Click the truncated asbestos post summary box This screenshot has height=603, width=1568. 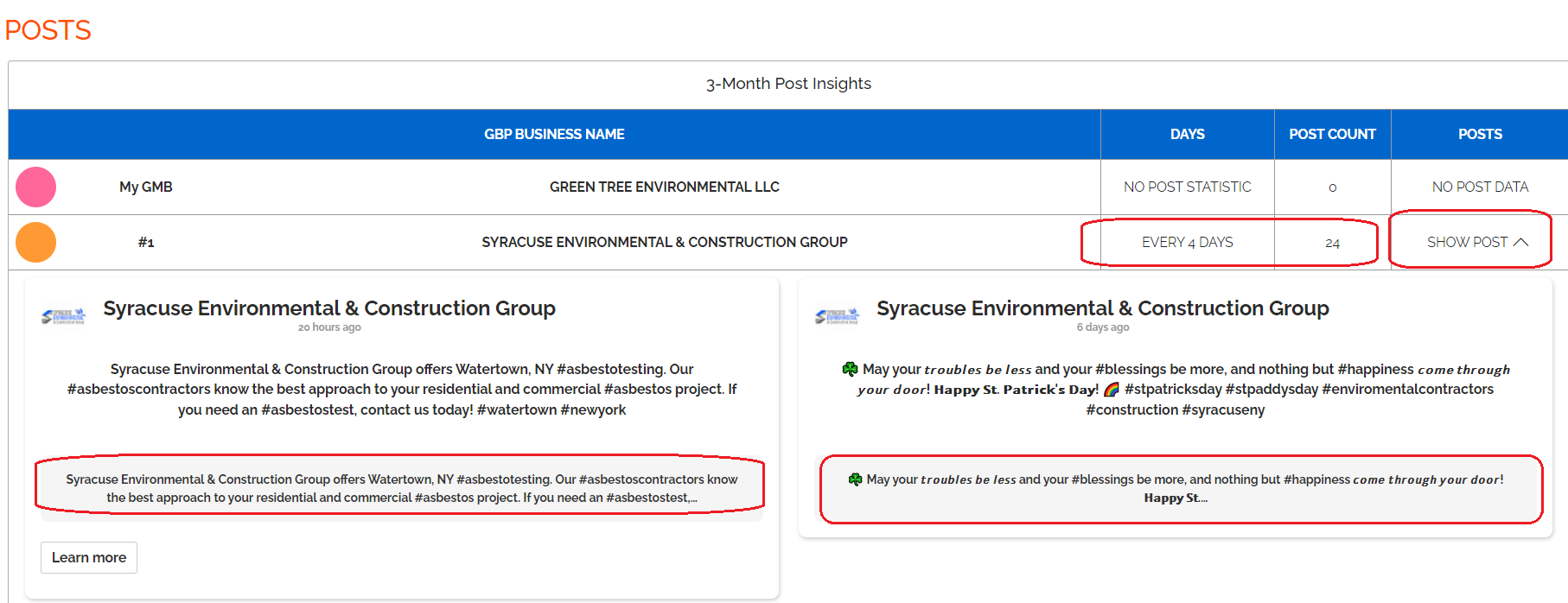coord(400,488)
